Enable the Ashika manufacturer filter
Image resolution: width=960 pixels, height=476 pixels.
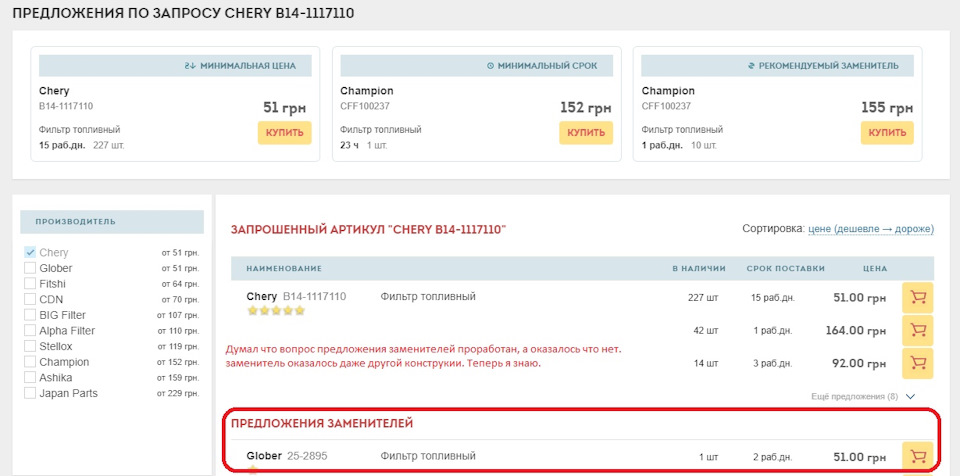[x=30, y=377]
